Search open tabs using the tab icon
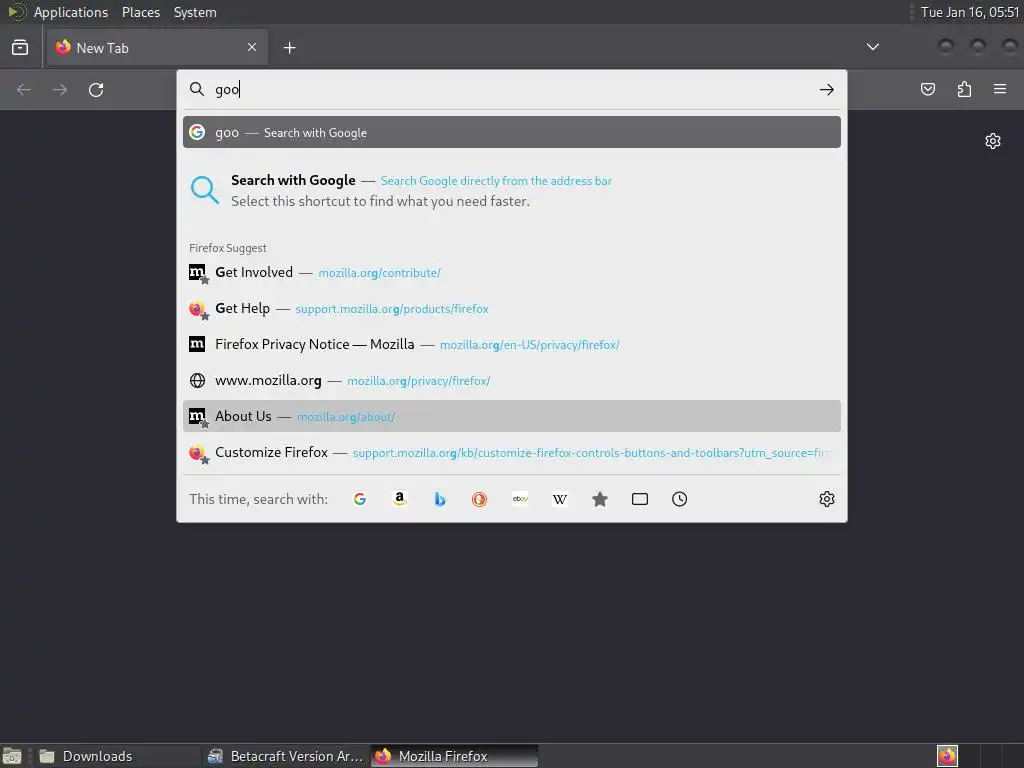Viewport: 1024px width, 768px height. tap(640, 499)
